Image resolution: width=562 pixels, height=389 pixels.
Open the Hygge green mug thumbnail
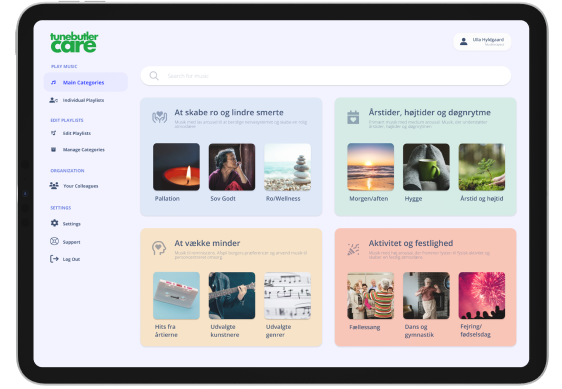(426, 167)
